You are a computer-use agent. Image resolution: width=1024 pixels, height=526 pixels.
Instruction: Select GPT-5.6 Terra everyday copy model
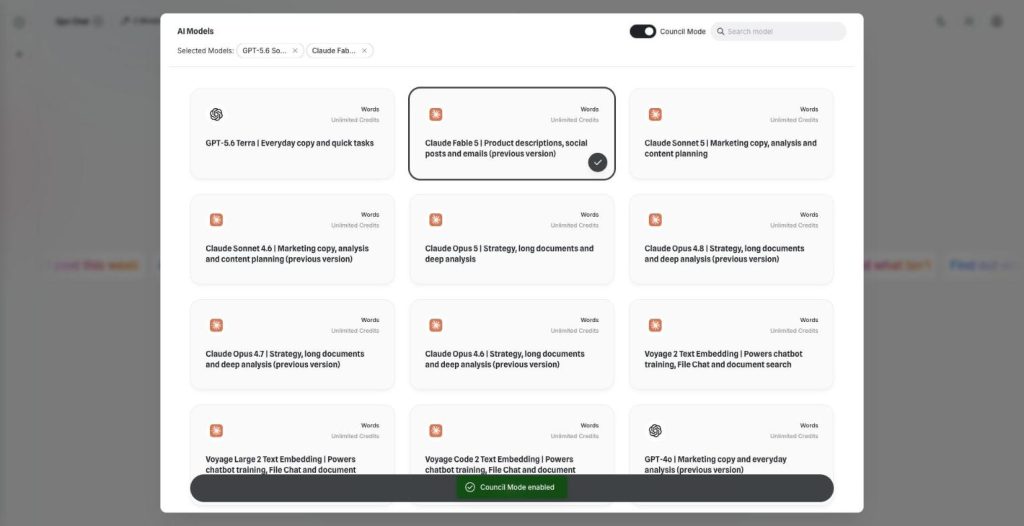293,133
